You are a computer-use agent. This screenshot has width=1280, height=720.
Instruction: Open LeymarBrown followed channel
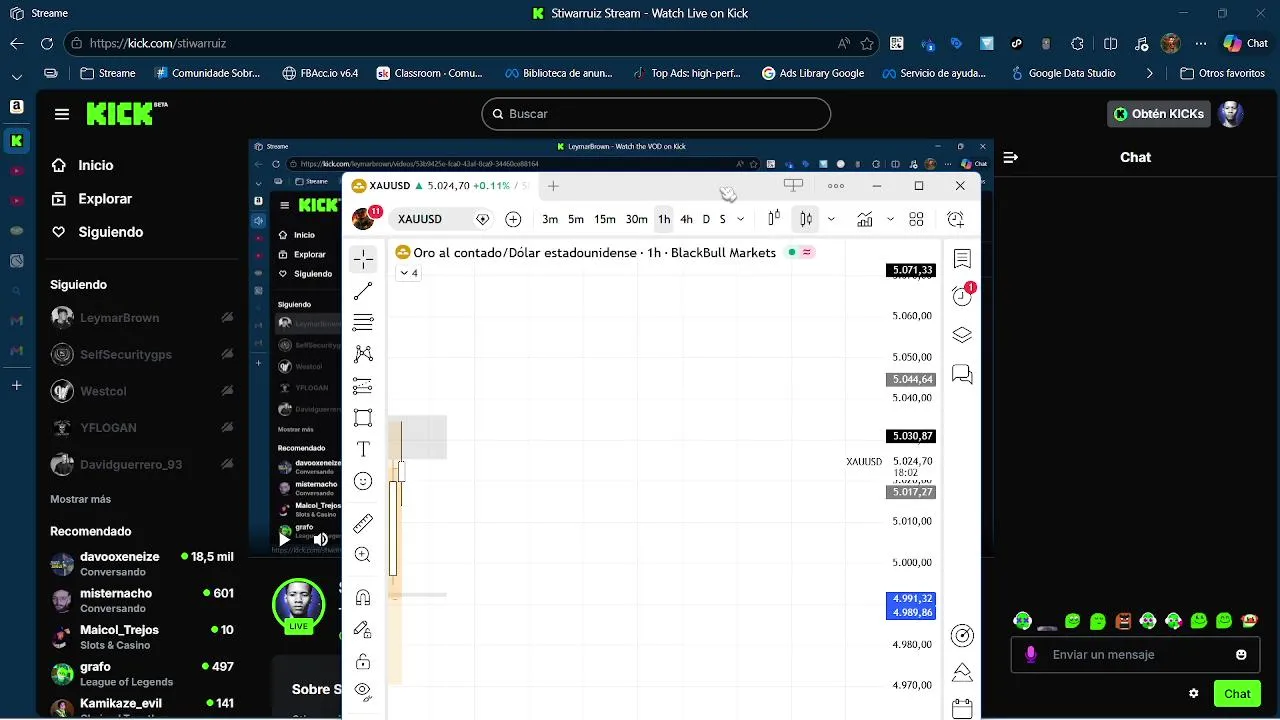tap(142, 318)
